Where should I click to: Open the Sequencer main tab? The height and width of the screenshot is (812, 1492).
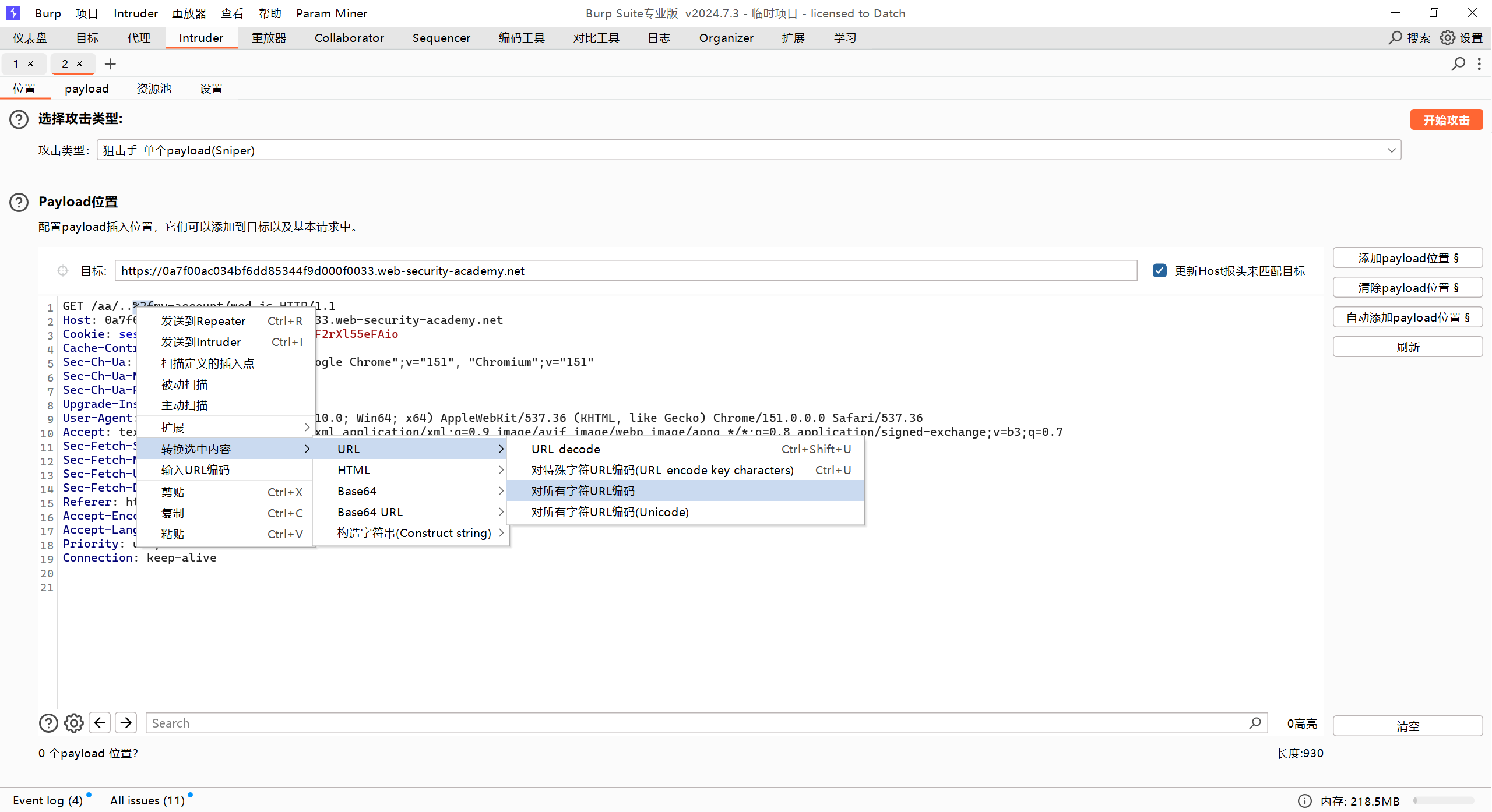(x=441, y=38)
